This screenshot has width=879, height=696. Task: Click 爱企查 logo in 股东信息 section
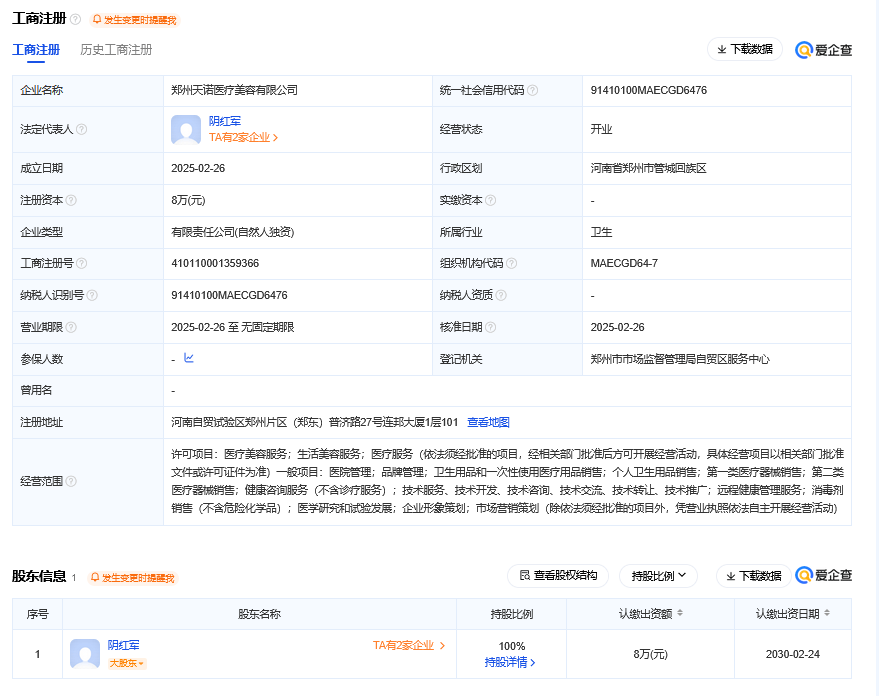click(x=824, y=576)
